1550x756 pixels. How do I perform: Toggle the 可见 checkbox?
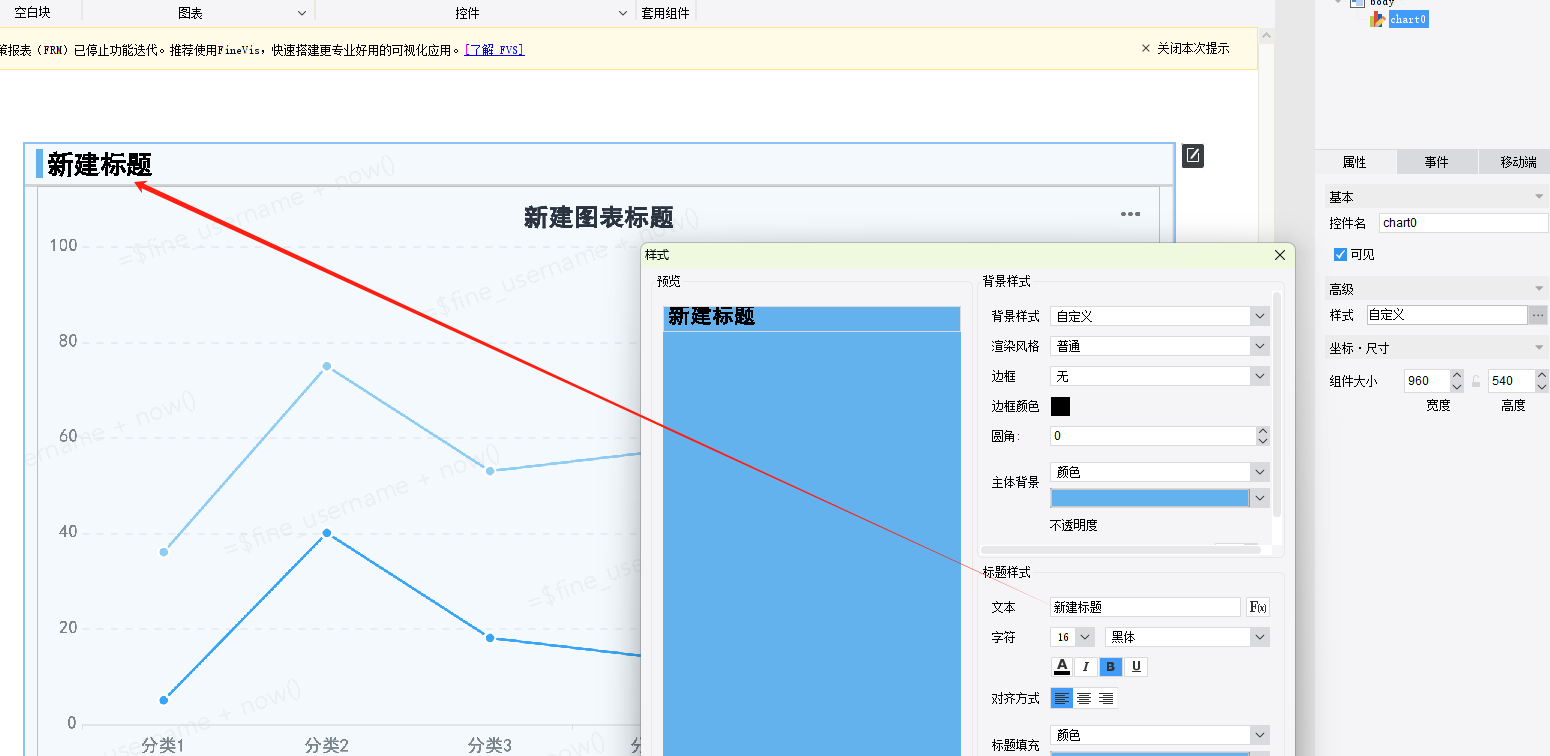tap(1341, 255)
